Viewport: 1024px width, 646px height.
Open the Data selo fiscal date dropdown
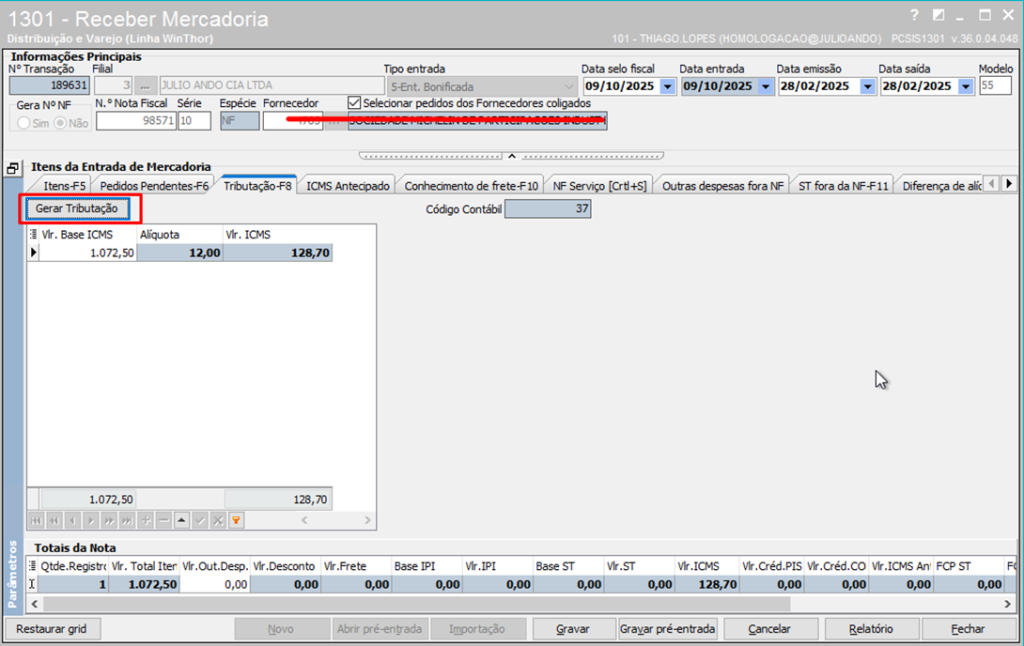click(667, 86)
